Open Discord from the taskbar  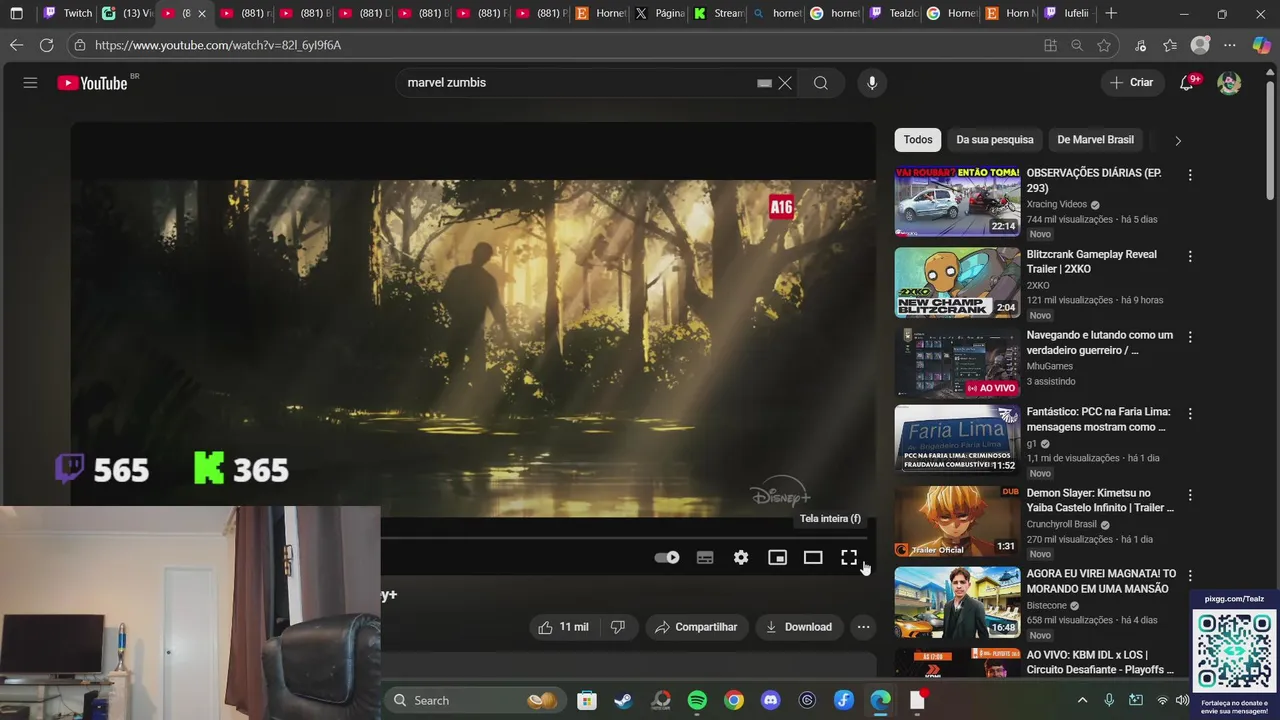pyautogui.click(x=770, y=700)
